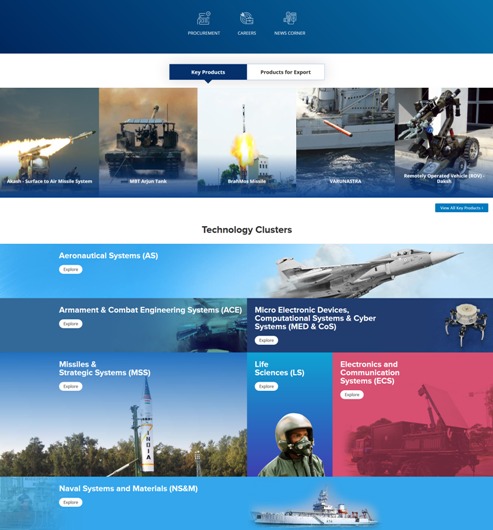Screen dimensions: 493x530
Task: Explore Aeronautical Systems (AS) cluster
Action: click(x=71, y=269)
